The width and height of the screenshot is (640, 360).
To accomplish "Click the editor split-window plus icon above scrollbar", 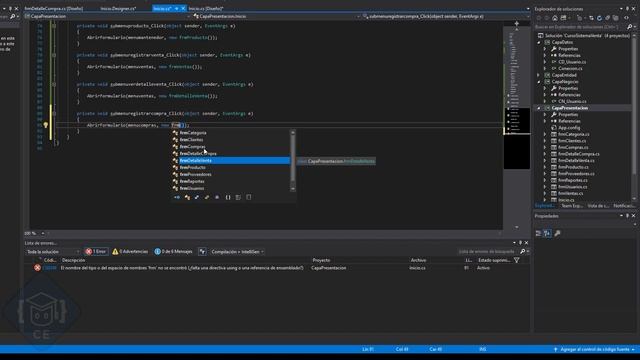I will coord(516,24).
